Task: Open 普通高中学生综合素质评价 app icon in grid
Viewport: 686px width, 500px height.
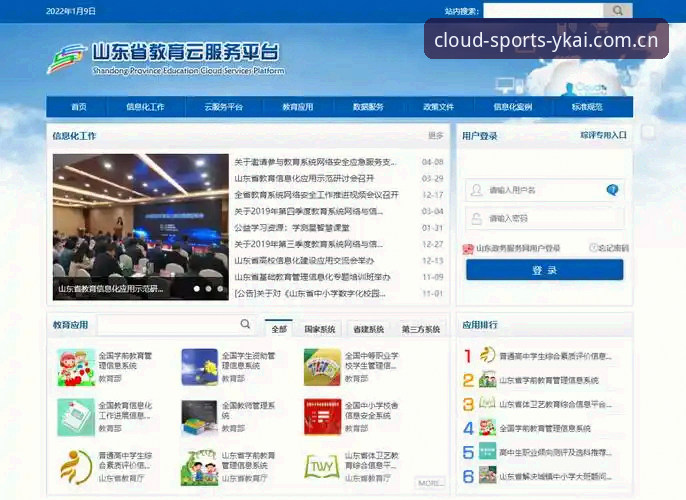Action: pyautogui.click(x=76, y=467)
